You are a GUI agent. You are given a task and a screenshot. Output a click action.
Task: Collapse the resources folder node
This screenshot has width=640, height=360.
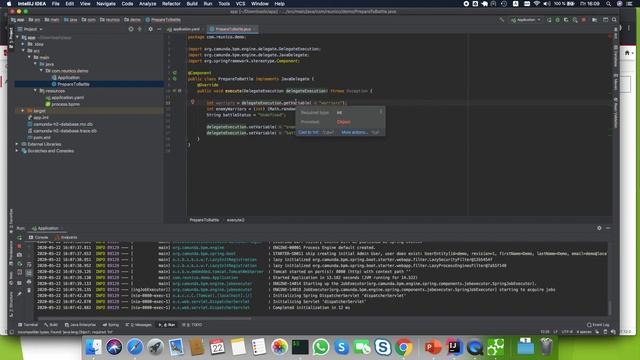(x=35, y=91)
